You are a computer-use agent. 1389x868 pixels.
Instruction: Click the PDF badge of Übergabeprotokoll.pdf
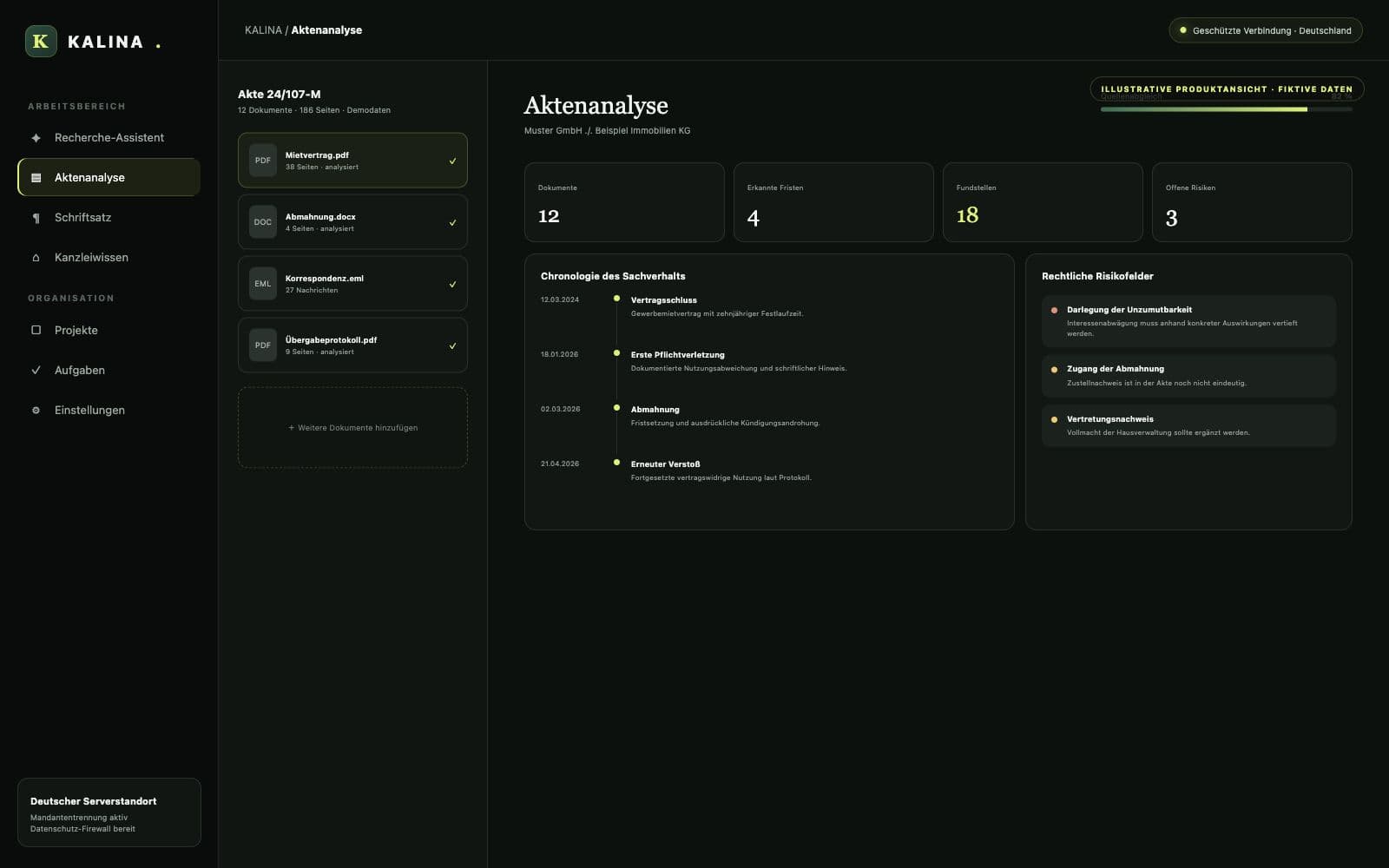[x=263, y=345]
